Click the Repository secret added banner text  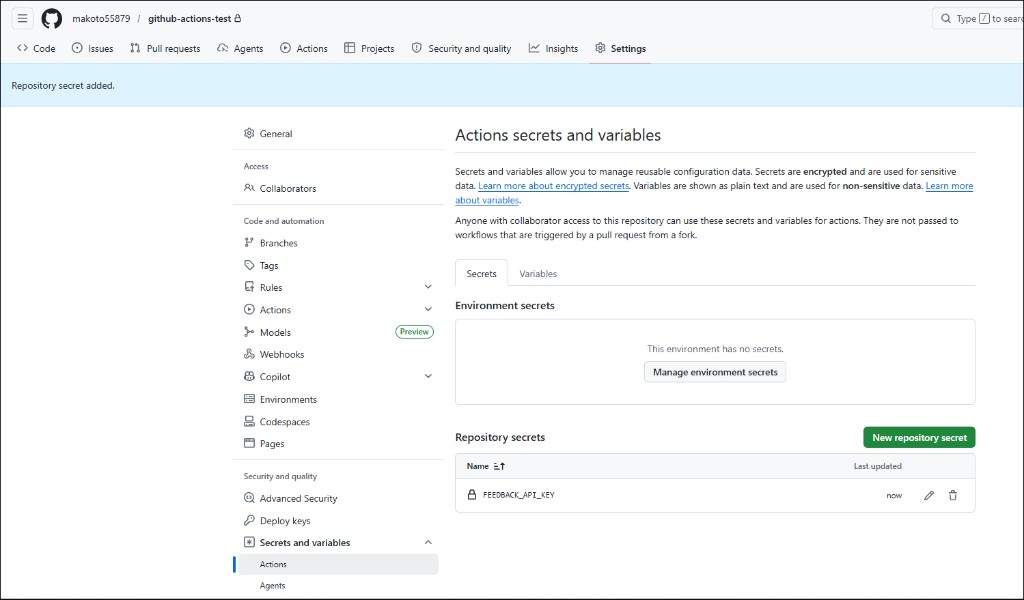coord(63,86)
